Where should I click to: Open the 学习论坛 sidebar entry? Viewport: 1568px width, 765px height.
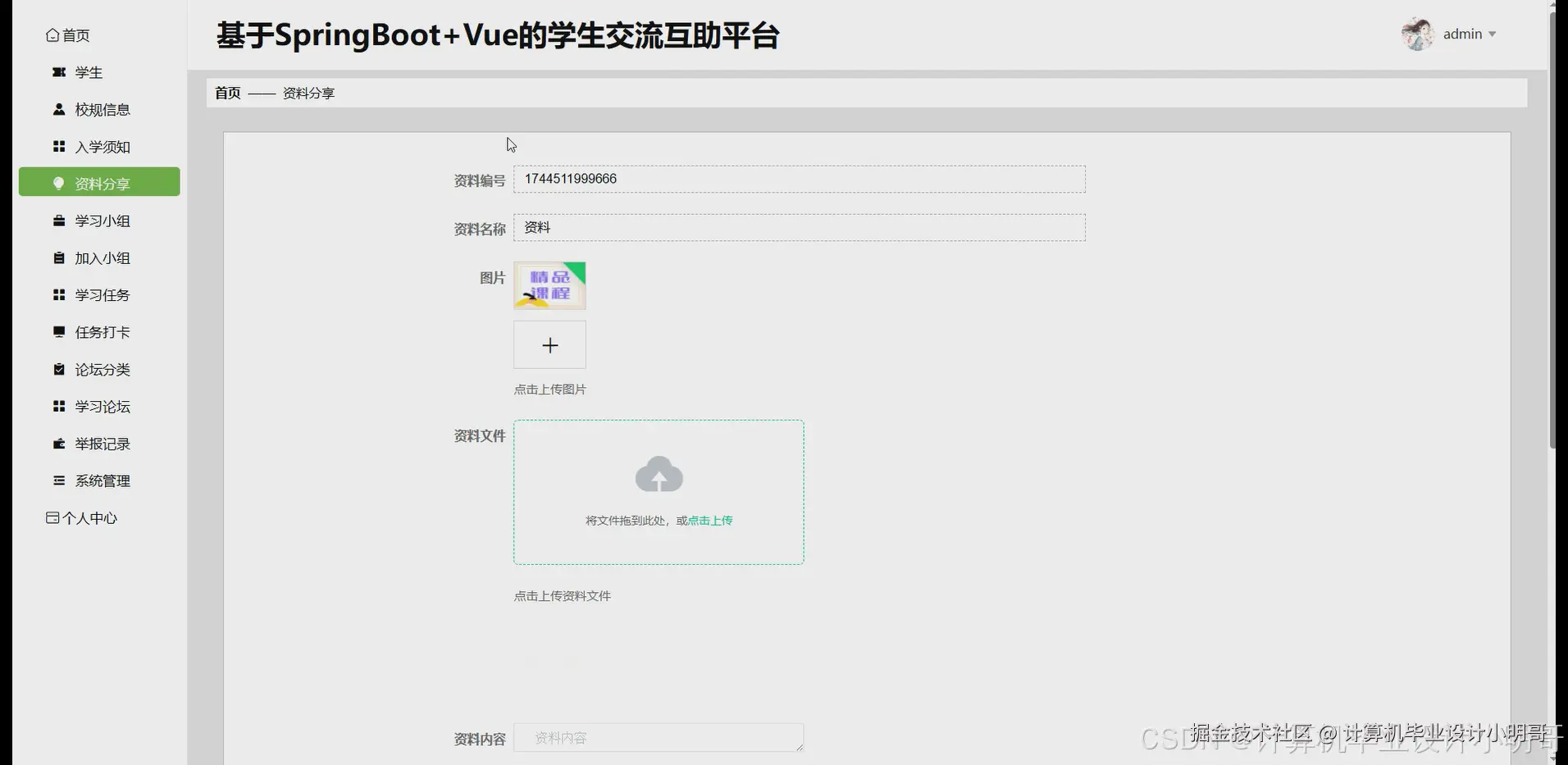(x=102, y=406)
